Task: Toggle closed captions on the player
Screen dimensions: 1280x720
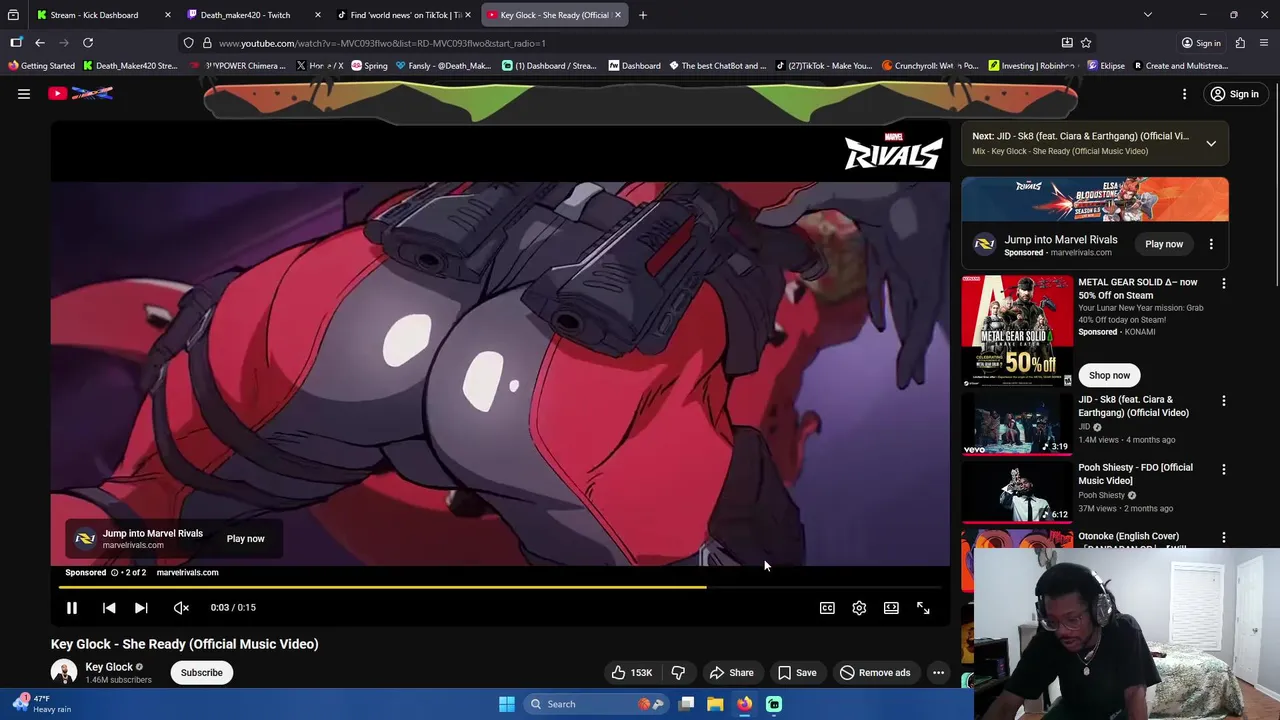Action: tap(827, 607)
